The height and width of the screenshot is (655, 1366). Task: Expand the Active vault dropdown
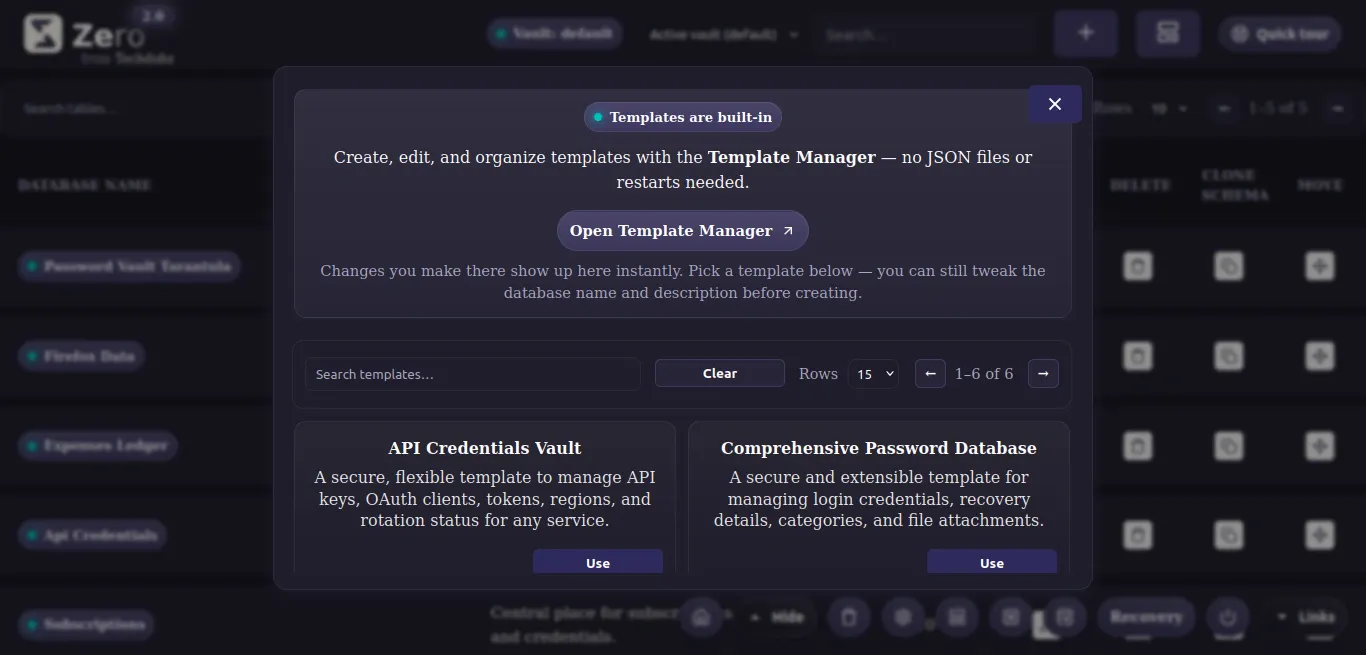[x=724, y=34]
